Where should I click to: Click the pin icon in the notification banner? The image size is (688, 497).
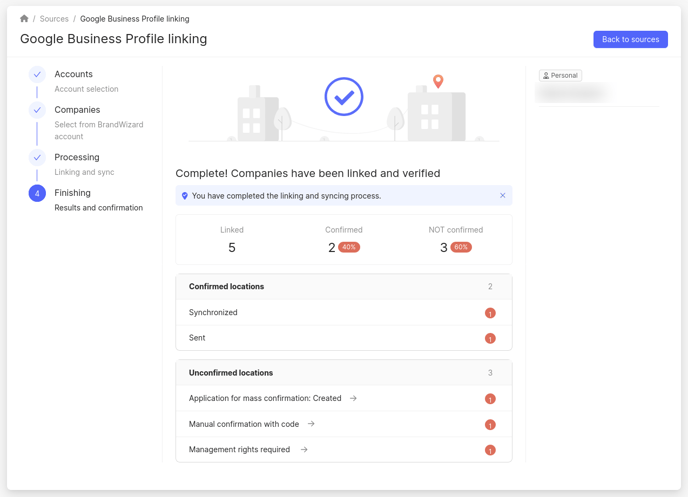pyautogui.click(x=185, y=196)
